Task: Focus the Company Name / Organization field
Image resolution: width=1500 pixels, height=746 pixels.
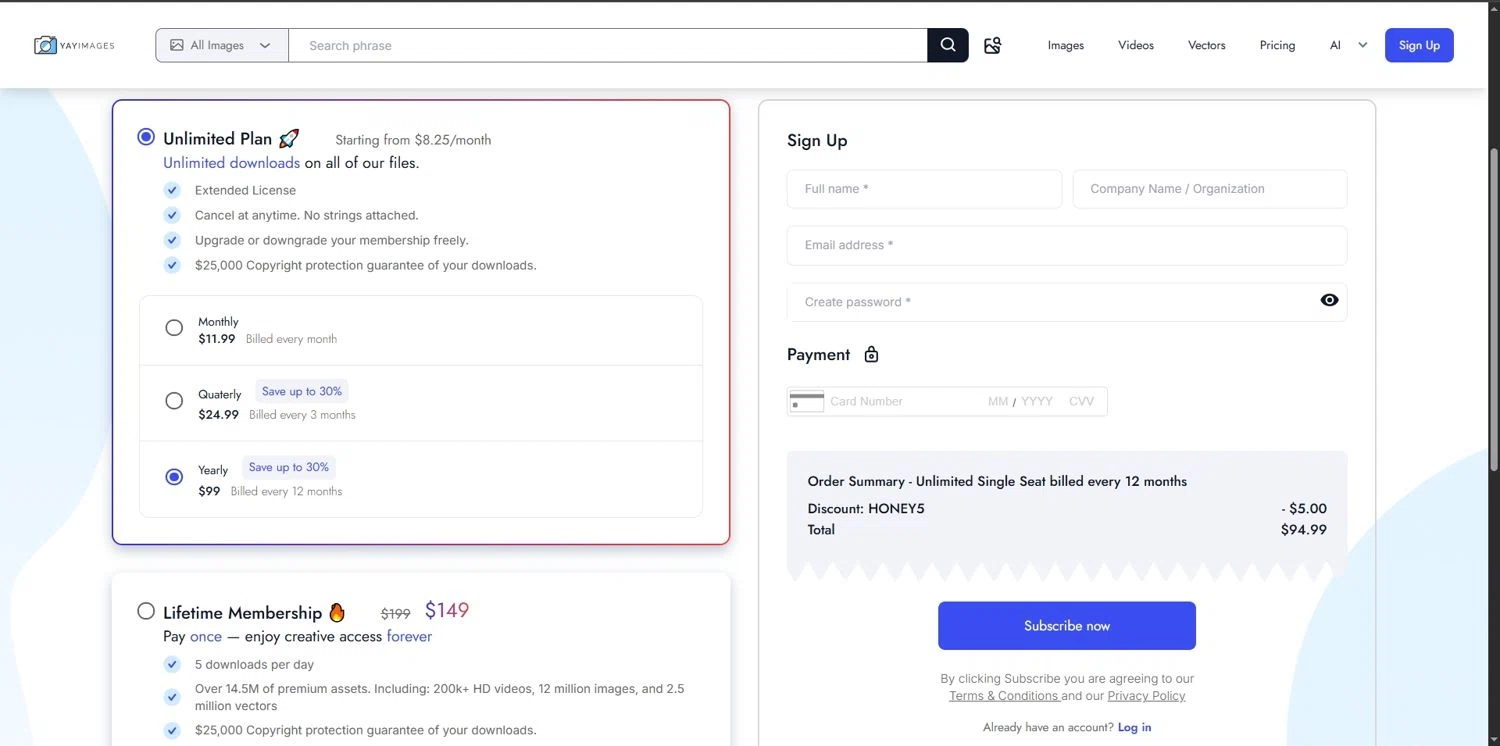Action: [1210, 189]
